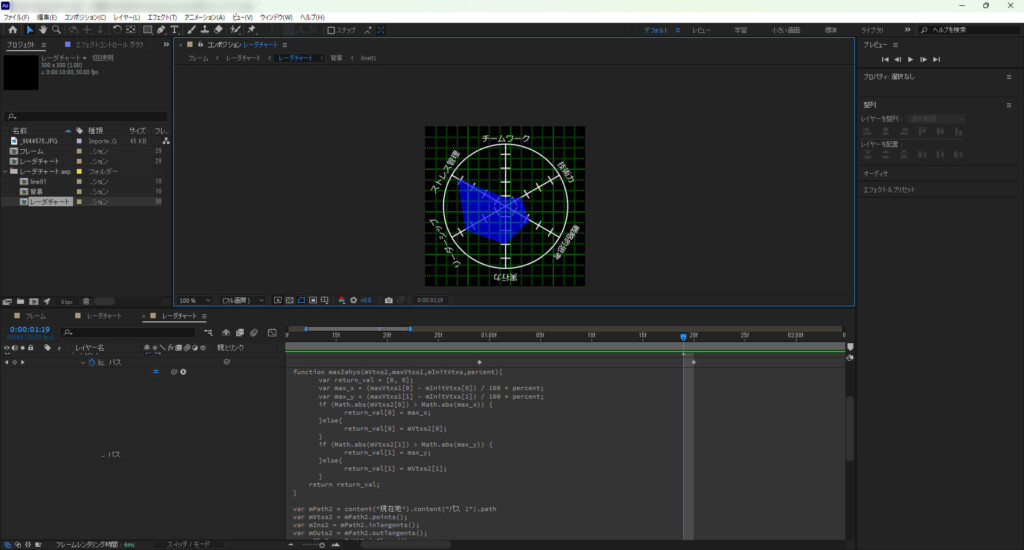Open the アニメーション(A) menu
This screenshot has width=1024, height=550.
[x=204, y=18]
